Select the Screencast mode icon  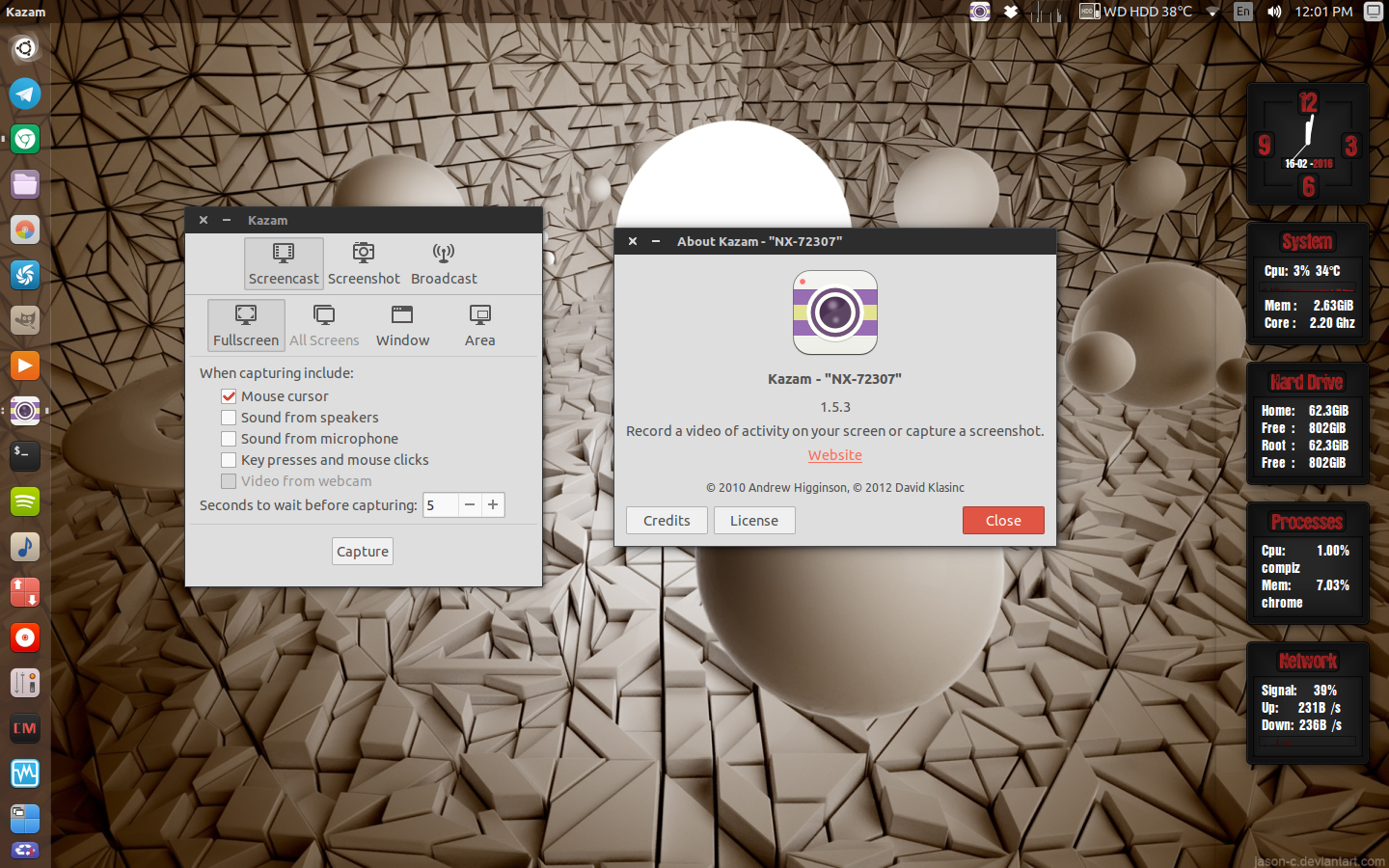pos(284,263)
